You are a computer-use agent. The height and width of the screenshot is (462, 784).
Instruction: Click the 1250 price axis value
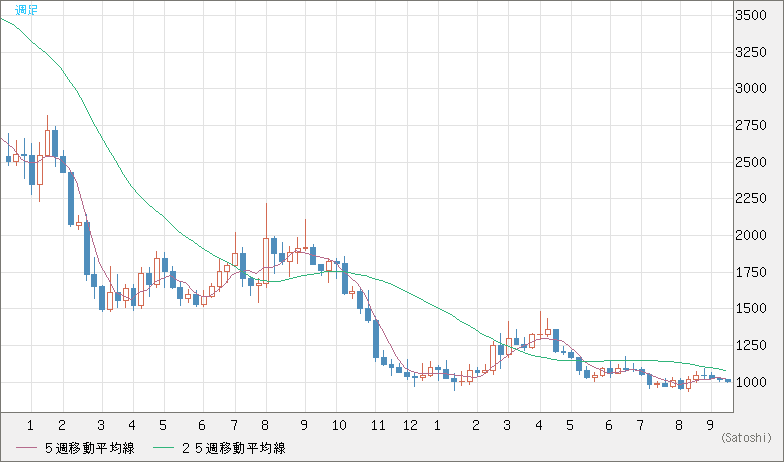751,345
